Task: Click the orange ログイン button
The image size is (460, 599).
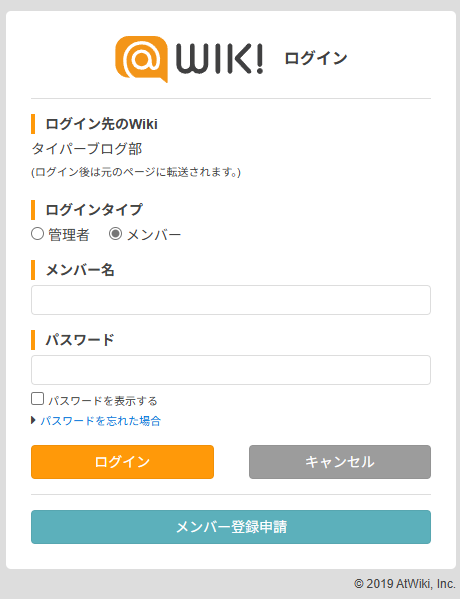Action: (122, 462)
